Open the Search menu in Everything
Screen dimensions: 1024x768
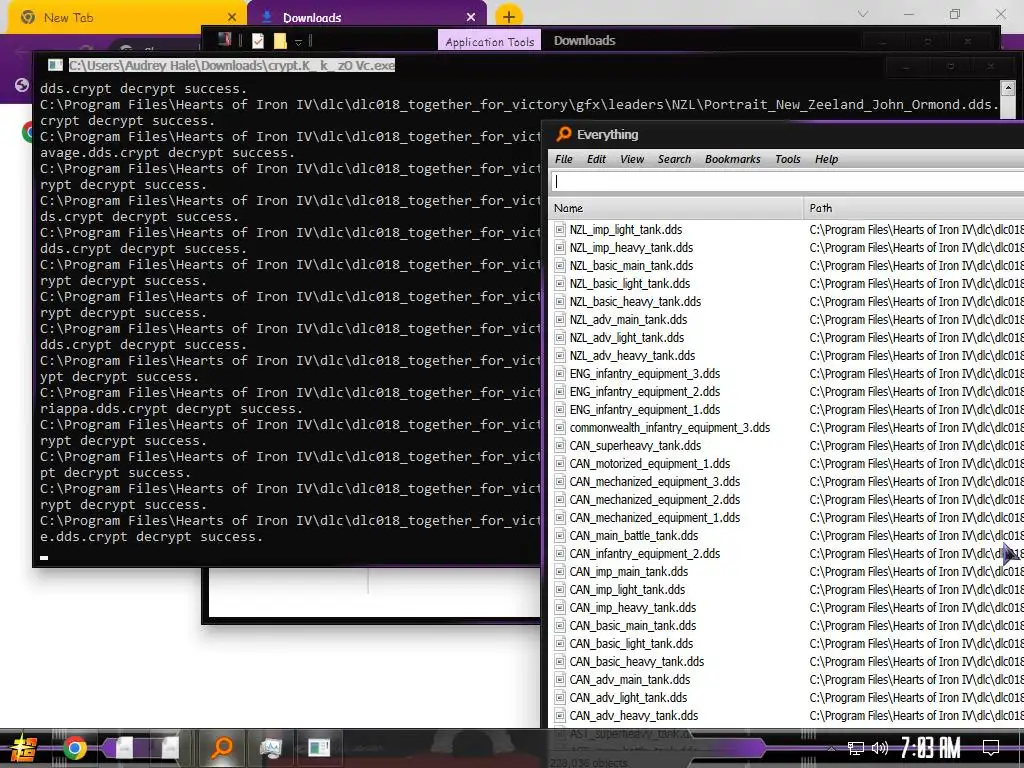[674, 159]
